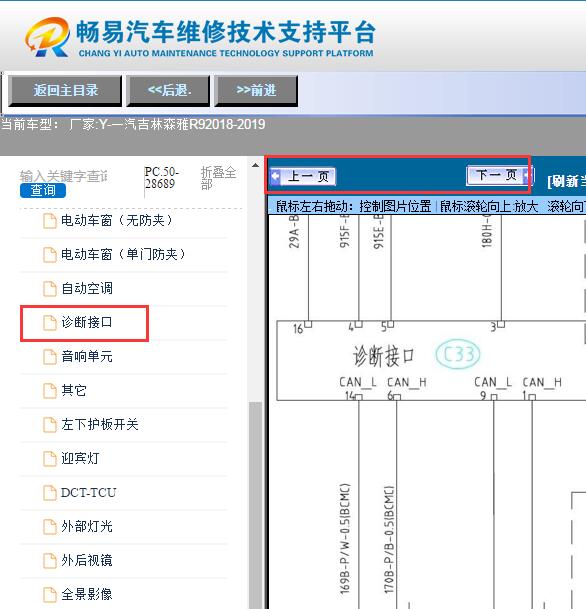586x609 pixels.
Task: Go to previous page with 上一页
Action: coord(303,177)
